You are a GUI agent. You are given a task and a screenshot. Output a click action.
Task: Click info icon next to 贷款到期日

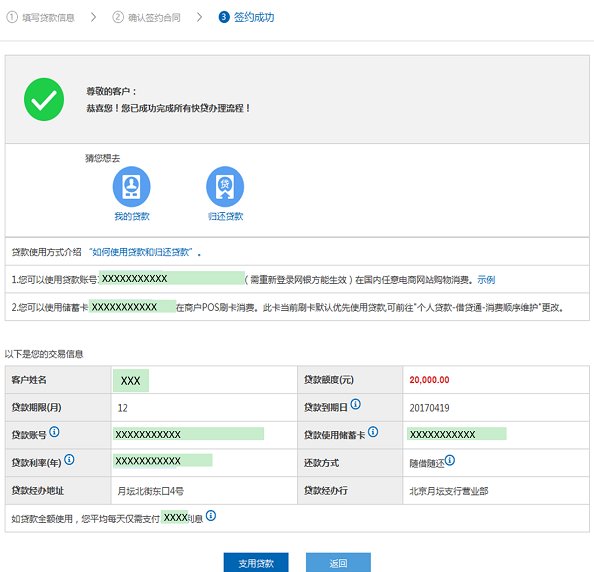tap(355, 404)
